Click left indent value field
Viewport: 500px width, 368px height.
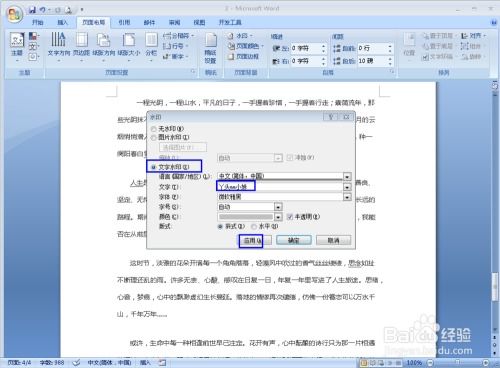[x=306, y=48]
